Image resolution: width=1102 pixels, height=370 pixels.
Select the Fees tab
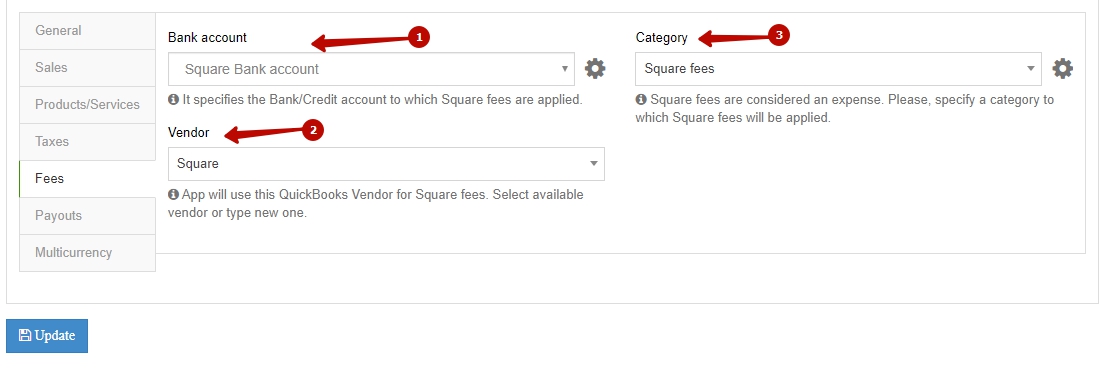[x=87, y=179]
